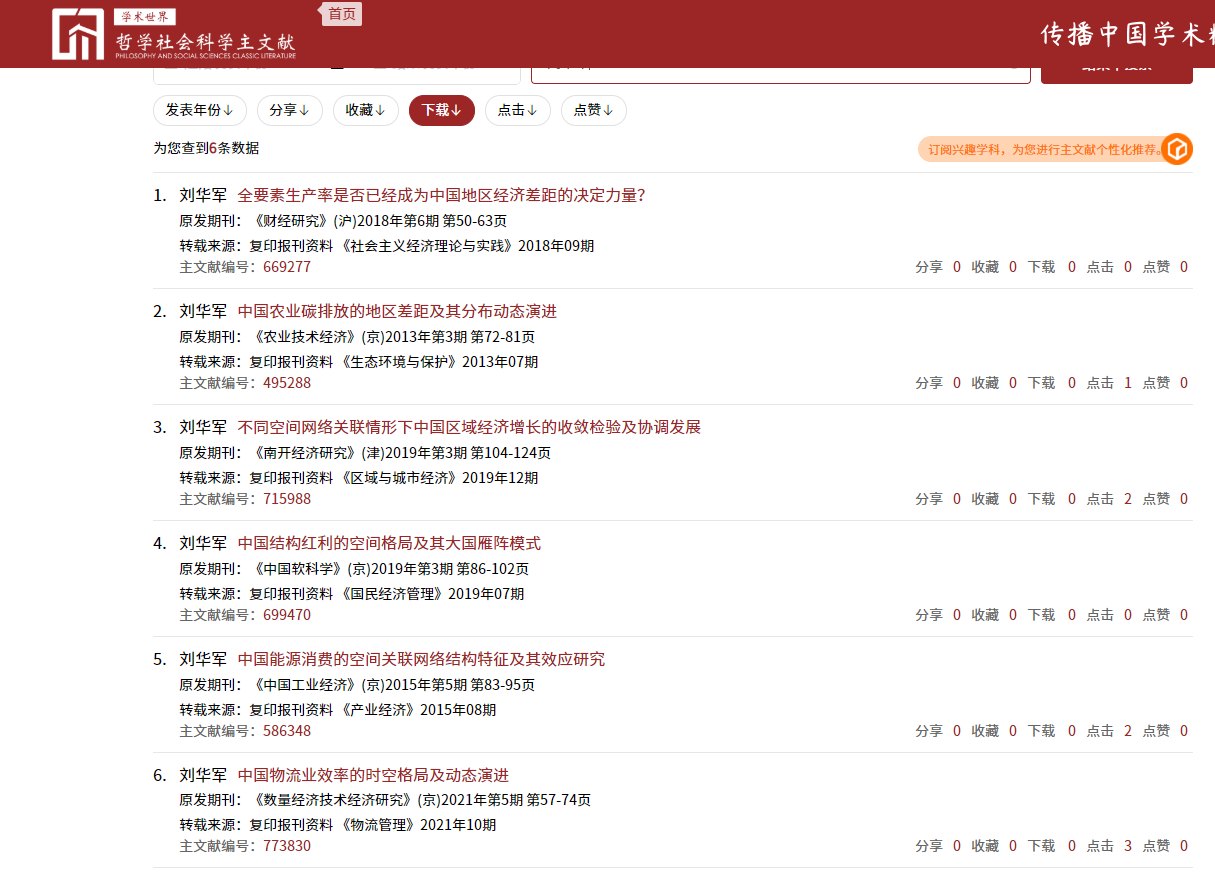Screen dimensions: 1215x880
Task: Sort results by 点击 count
Action: pos(517,110)
